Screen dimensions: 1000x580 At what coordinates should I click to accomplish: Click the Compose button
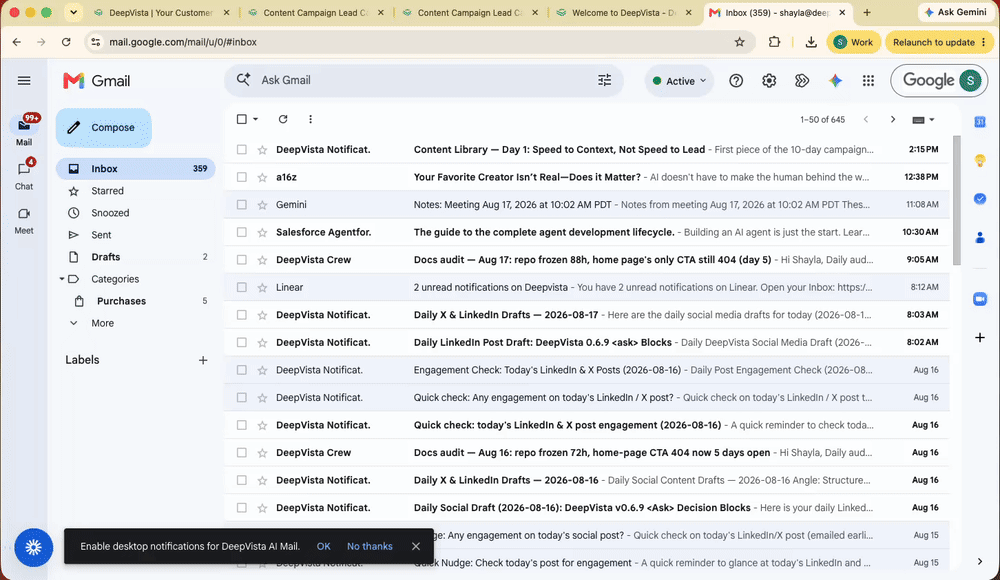tap(103, 128)
